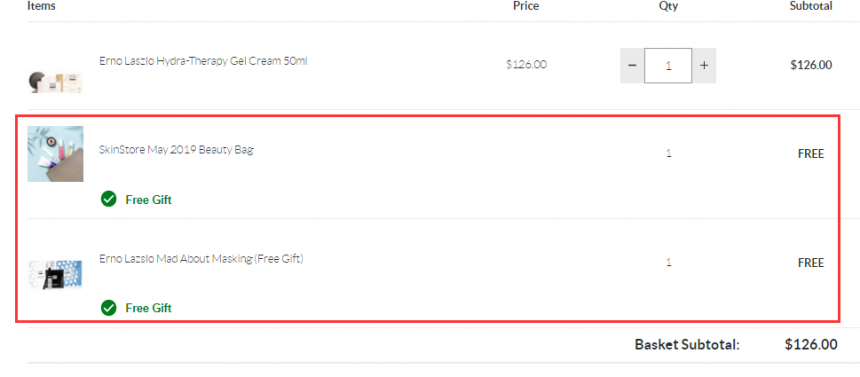Click the FREE subtotal for Beauty Bag
Screen dimensions: 860x377
tap(811, 154)
